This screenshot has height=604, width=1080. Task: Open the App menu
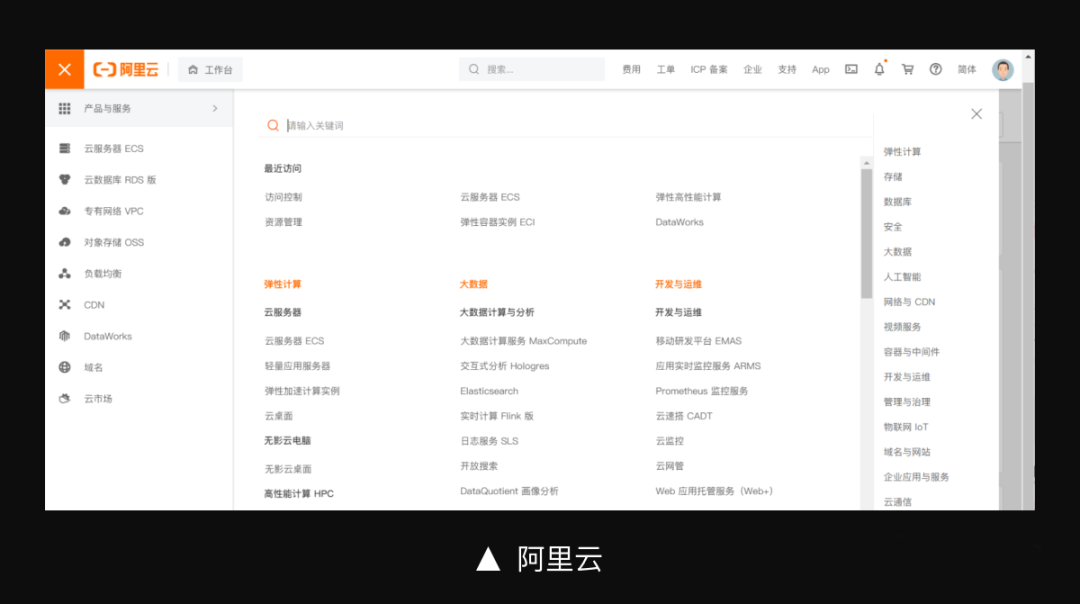(820, 70)
